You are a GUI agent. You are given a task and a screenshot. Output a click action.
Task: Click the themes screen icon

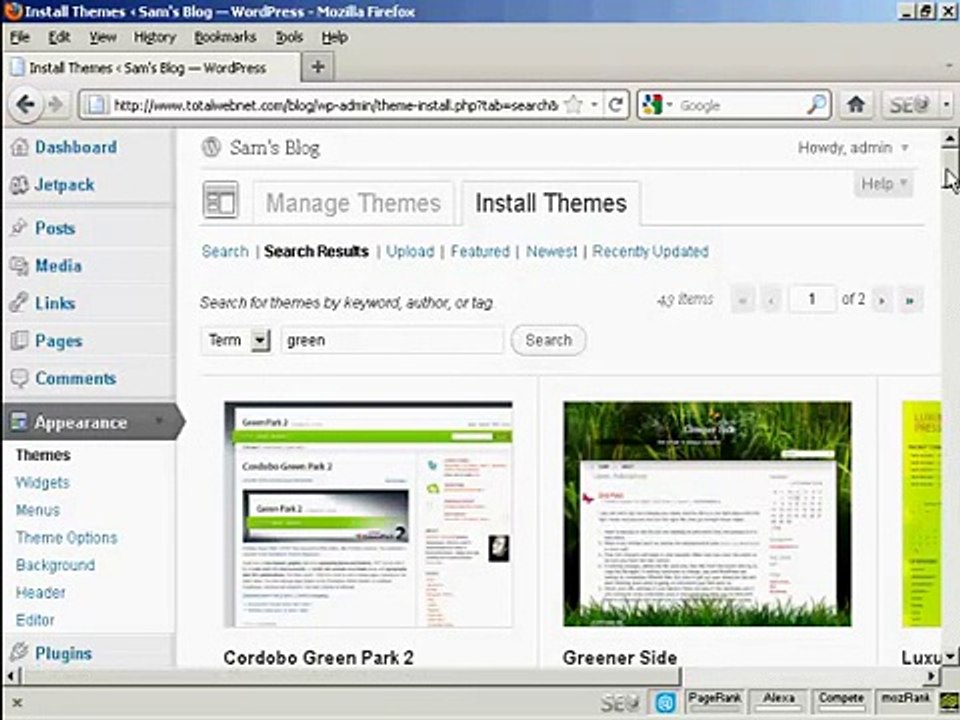click(x=220, y=200)
